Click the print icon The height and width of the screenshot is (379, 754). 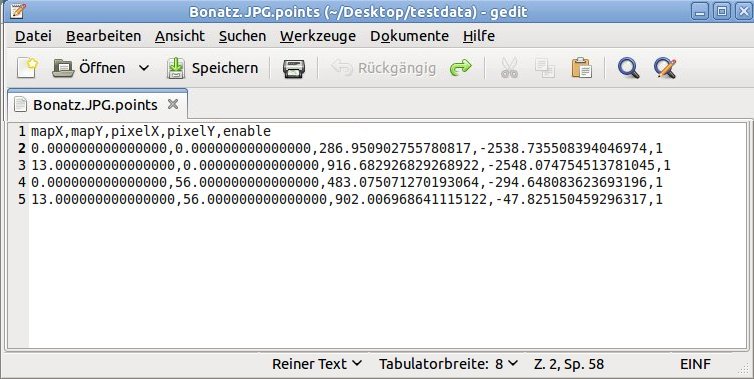point(294,68)
